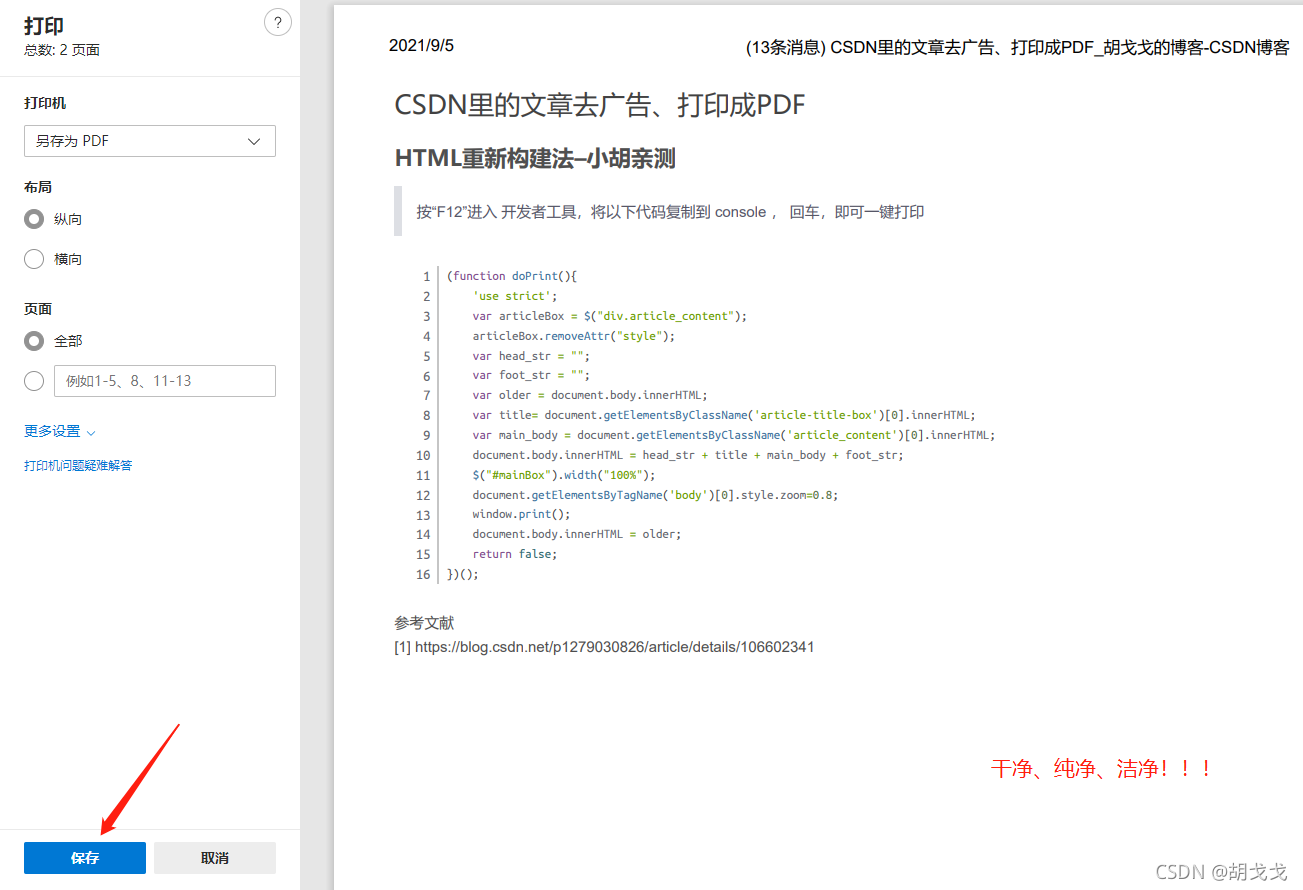1303x890 pixels.
Task: Click code line 'use strict';
Action: (x=516, y=296)
